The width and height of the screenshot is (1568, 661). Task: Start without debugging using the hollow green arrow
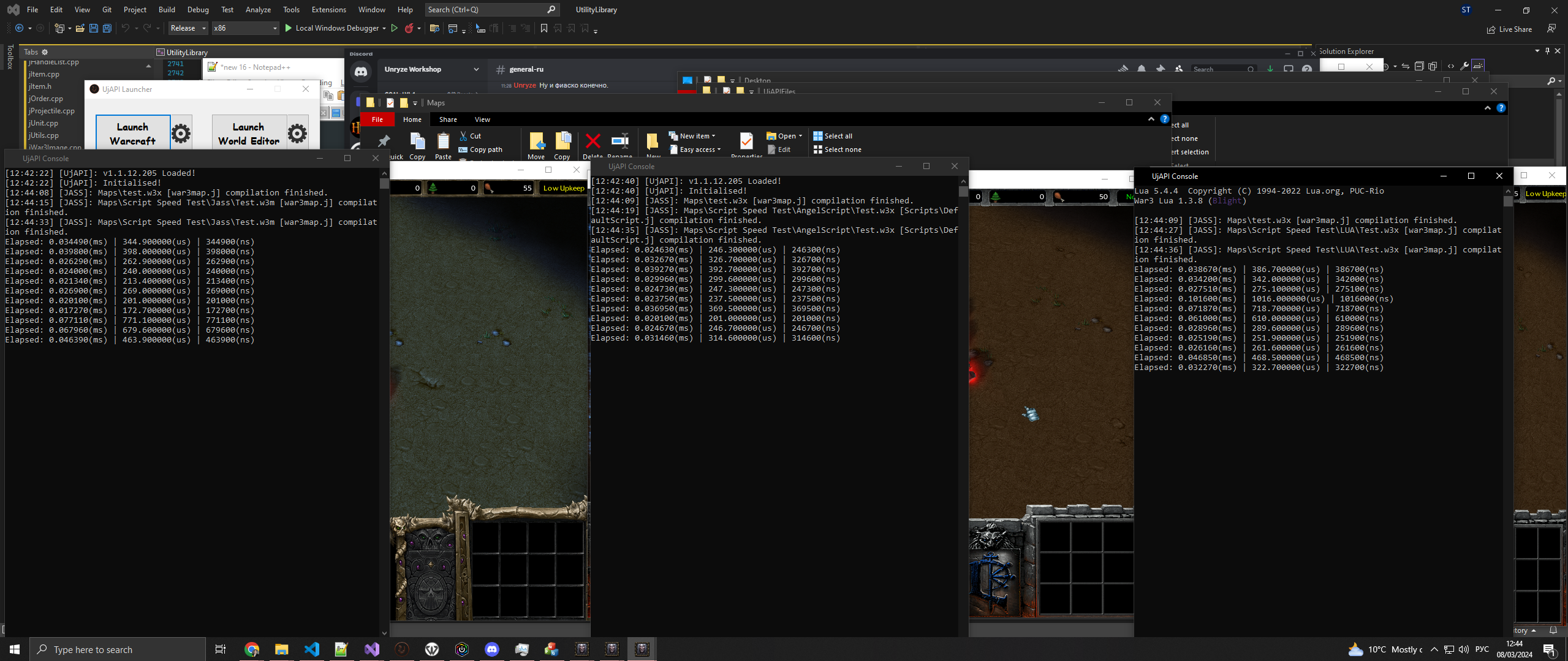(395, 28)
